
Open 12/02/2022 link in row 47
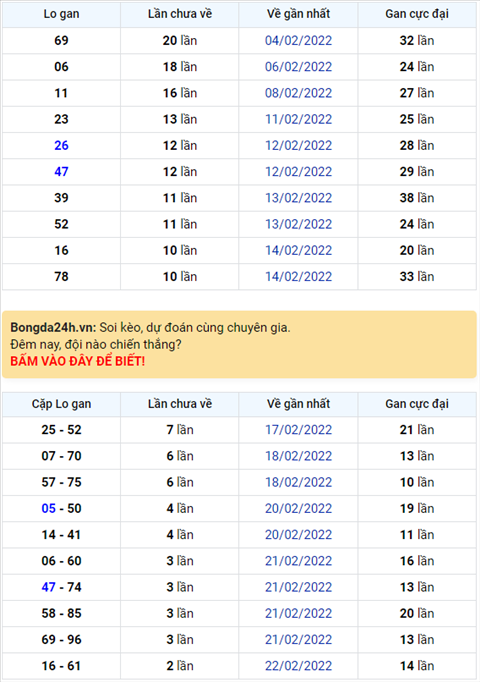tap(298, 171)
